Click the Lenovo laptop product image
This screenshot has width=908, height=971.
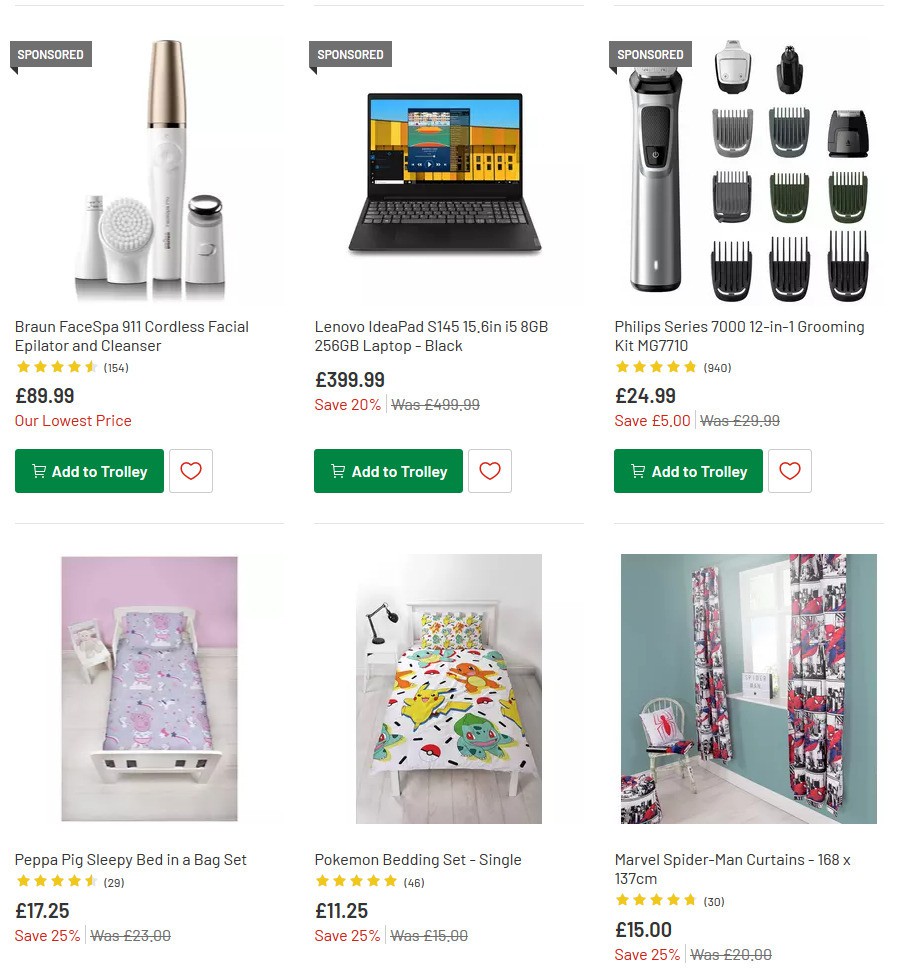(x=448, y=170)
